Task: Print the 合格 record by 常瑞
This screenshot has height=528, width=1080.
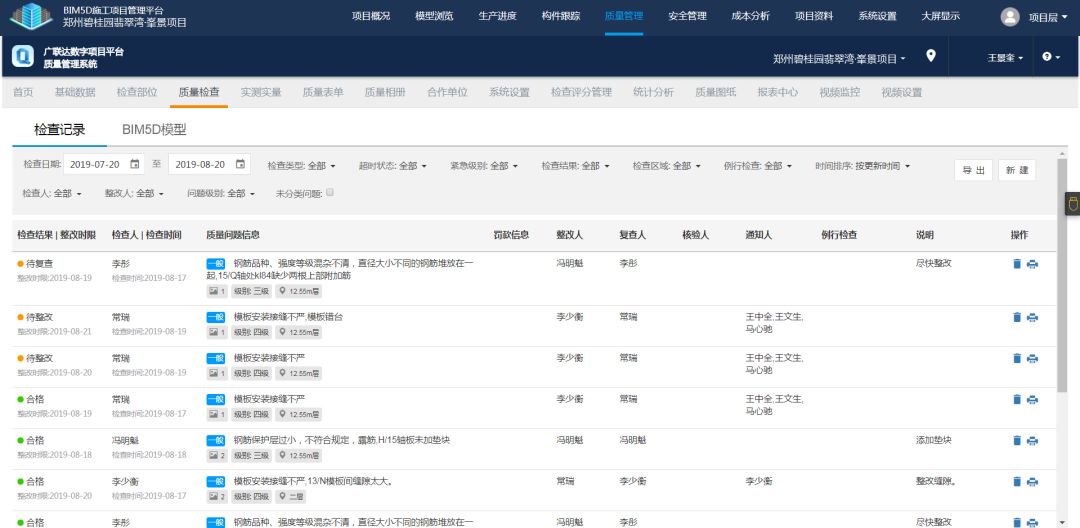Action: tap(1032, 399)
